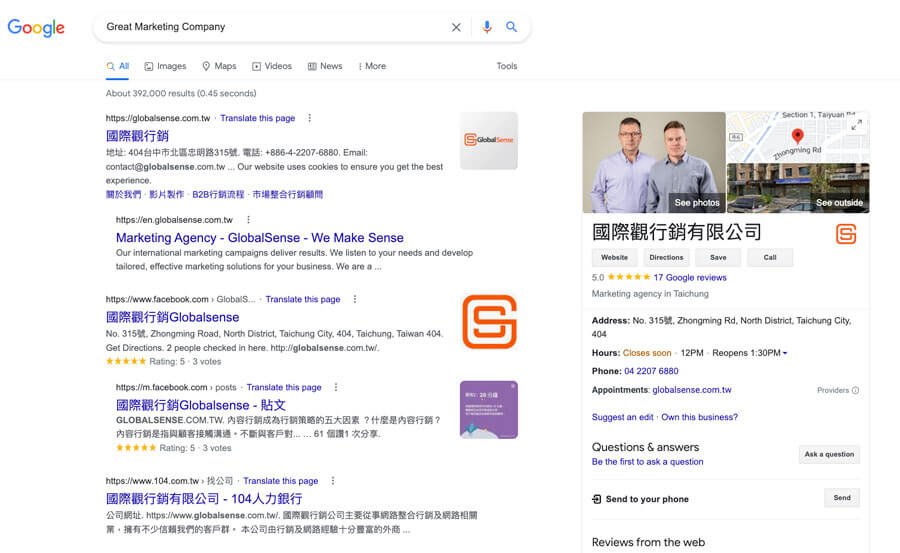This screenshot has width=900, height=553.
Task: Open the B2B行銷流程 sitelink
Action: click(218, 194)
